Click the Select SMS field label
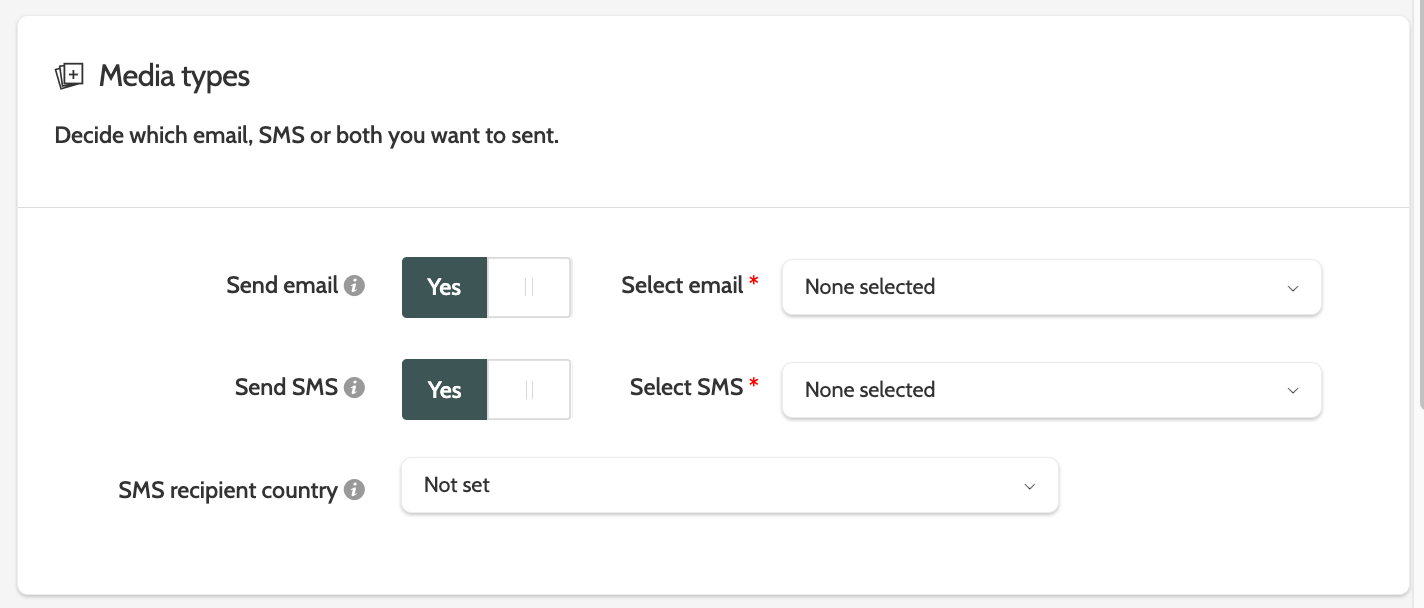This screenshot has height=608, width=1424. point(686,388)
